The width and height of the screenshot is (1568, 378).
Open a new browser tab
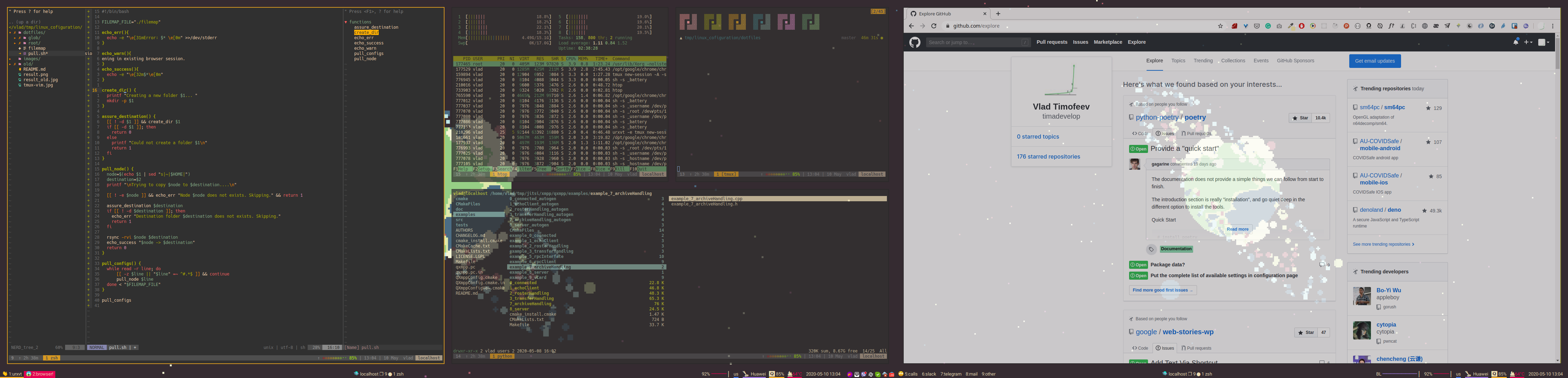[x=998, y=13]
